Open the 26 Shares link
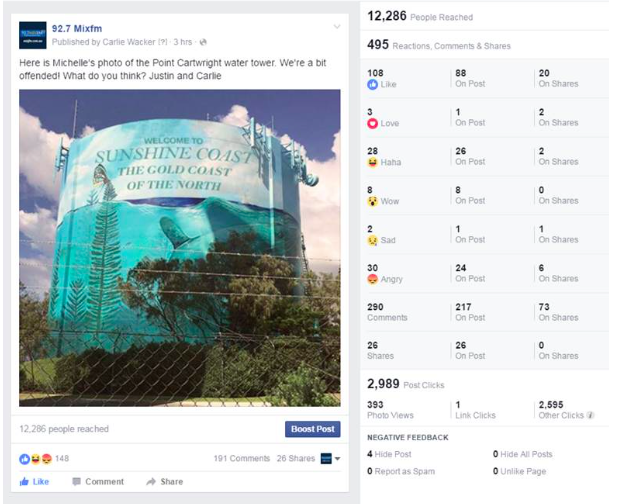Screen dimensions: 620x504 coord(296,459)
